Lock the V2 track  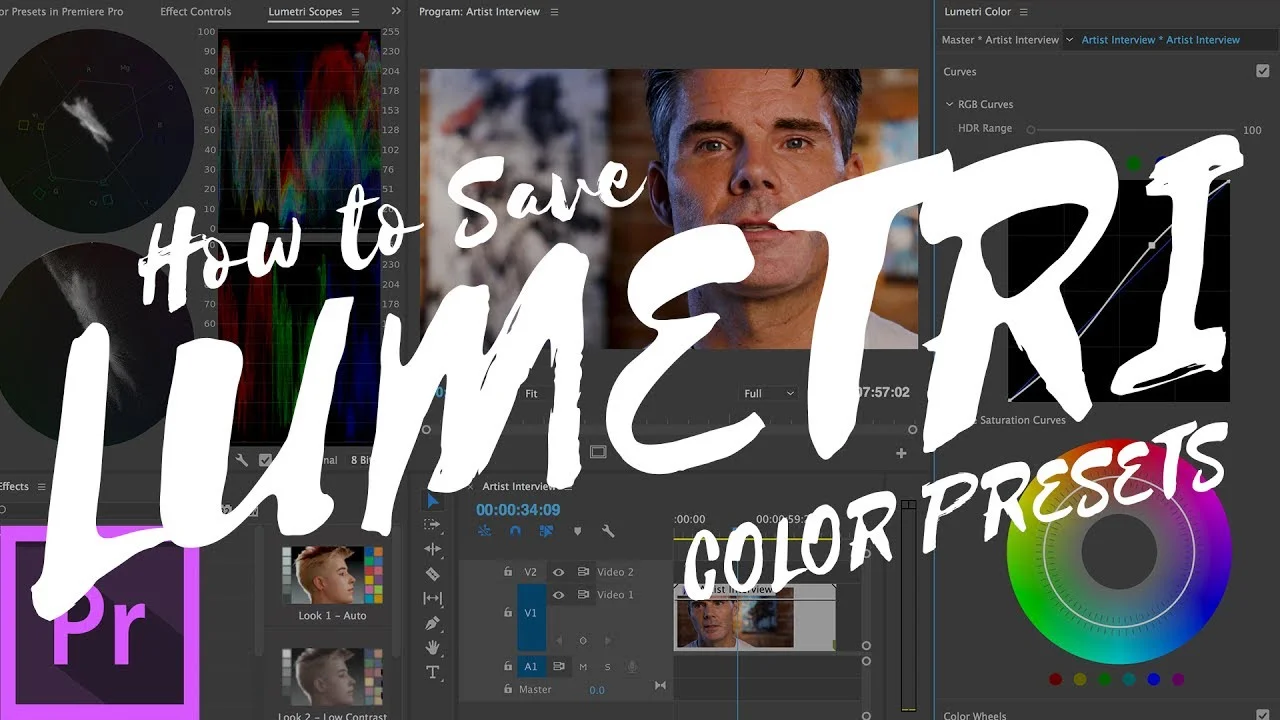(x=508, y=572)
